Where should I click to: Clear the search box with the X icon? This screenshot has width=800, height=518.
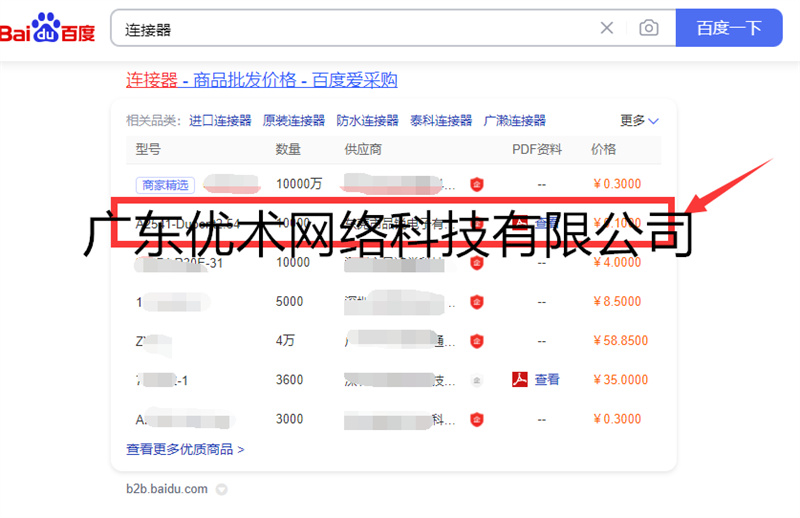point(607,28)
